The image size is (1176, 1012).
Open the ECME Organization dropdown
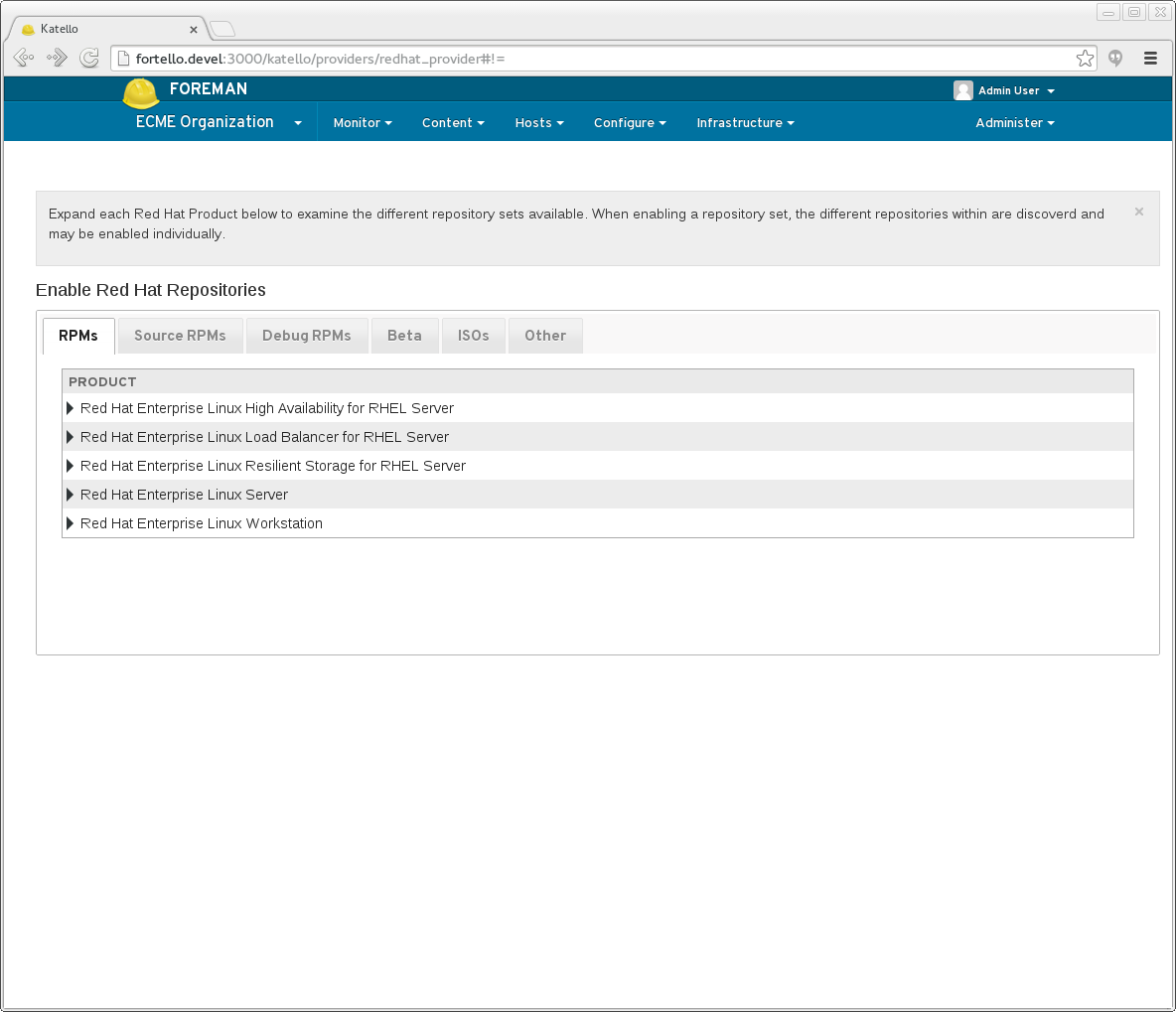coord(219,121)
